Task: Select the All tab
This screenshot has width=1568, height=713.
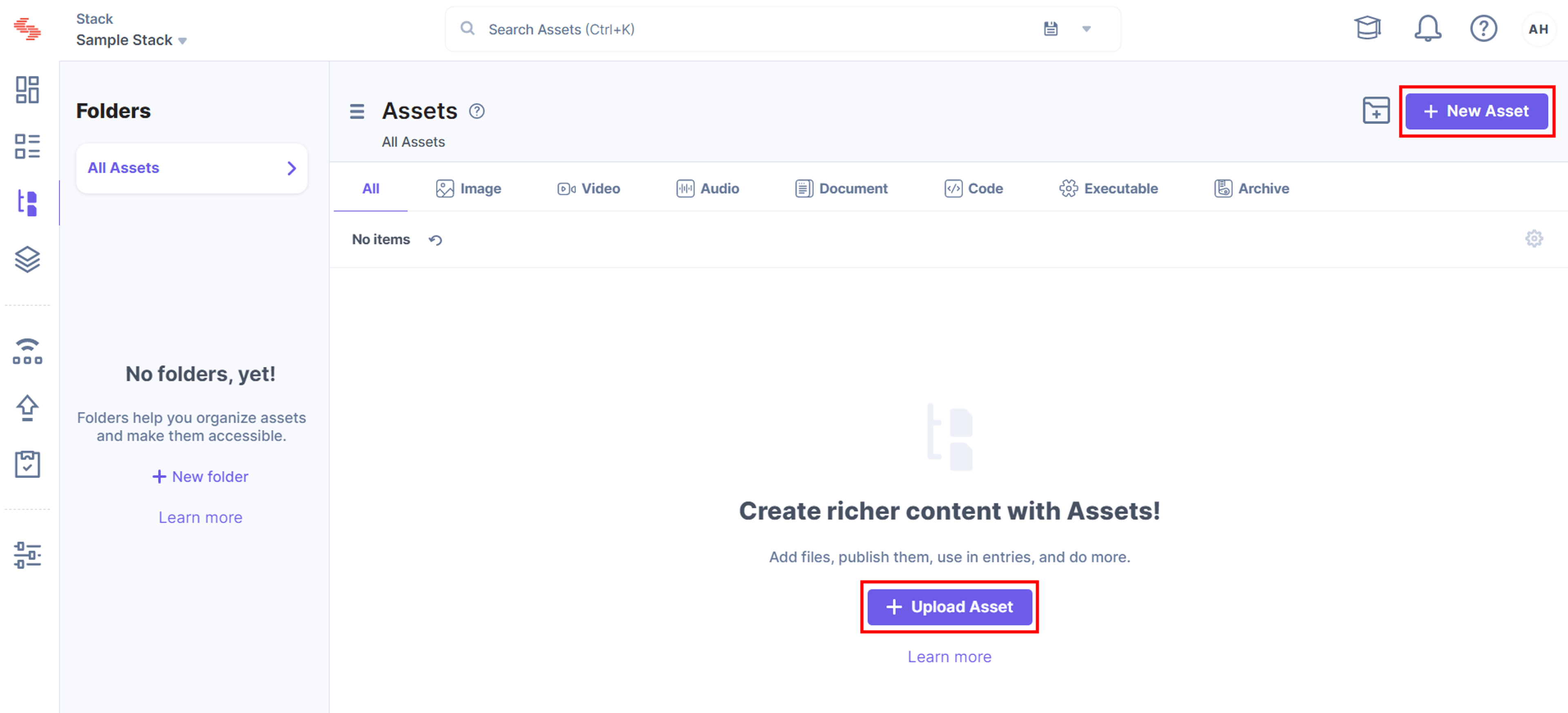Action: coord(371,189)
